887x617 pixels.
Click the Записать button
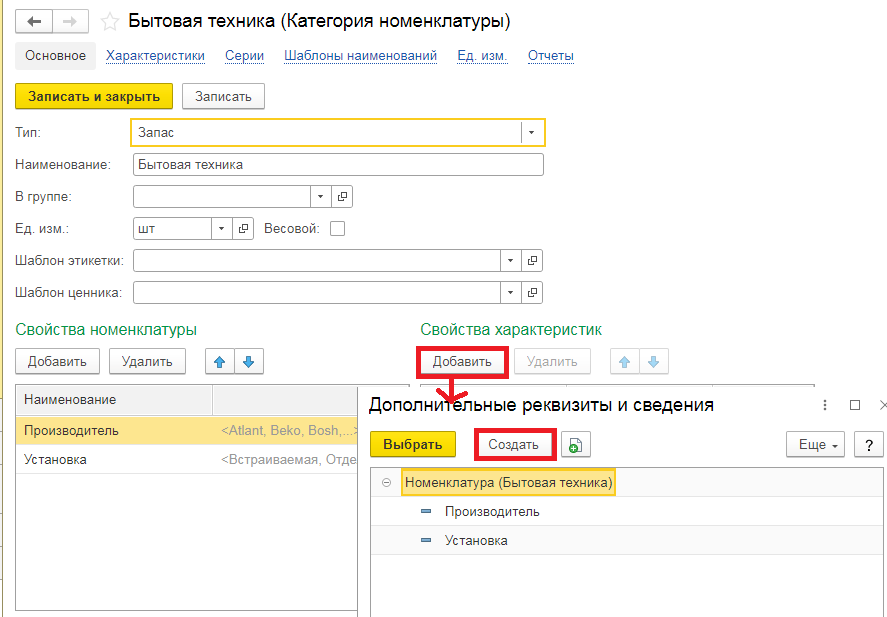(x=223, y=97)
